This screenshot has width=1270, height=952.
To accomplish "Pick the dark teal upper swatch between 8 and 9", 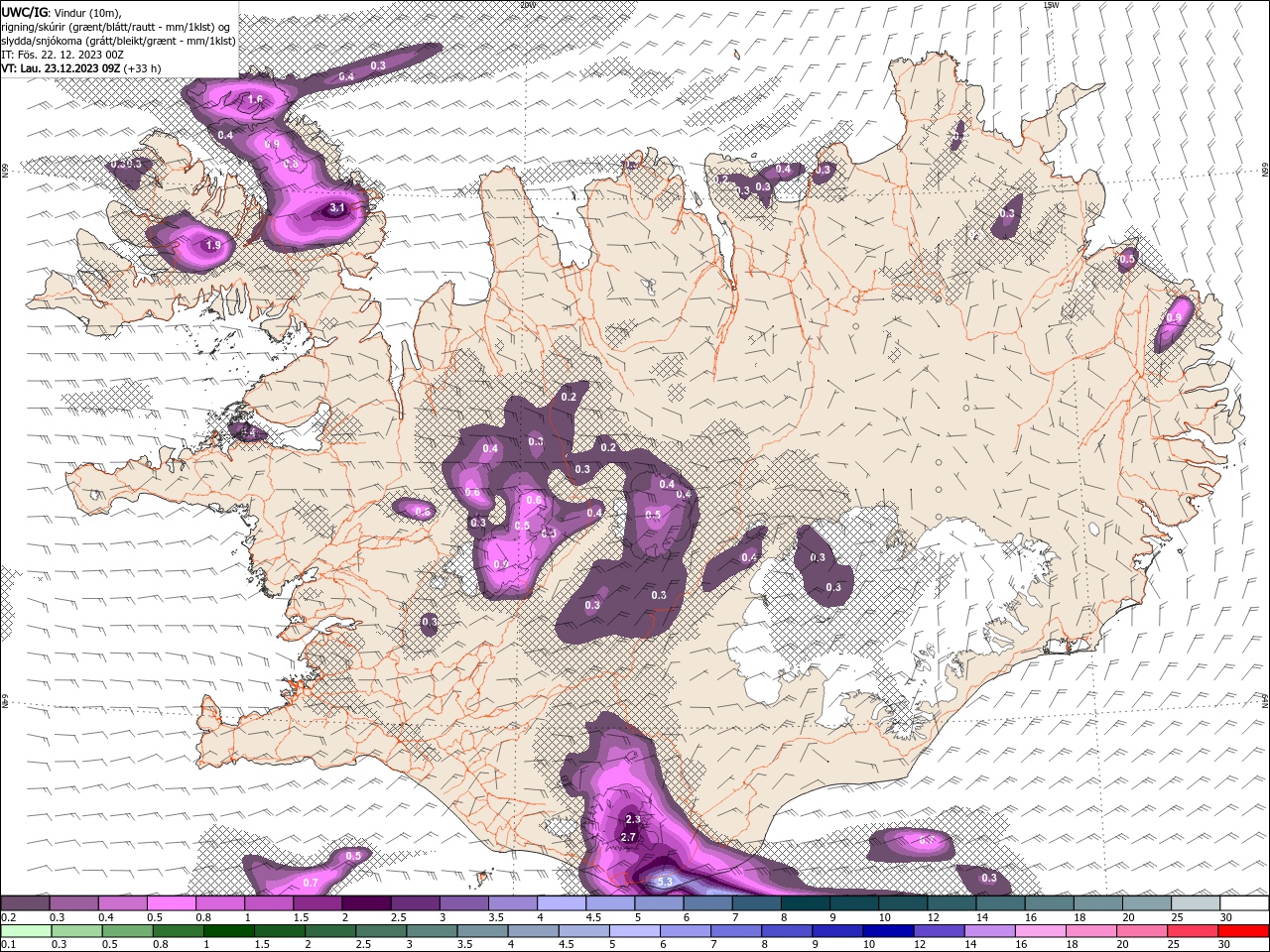I will click(806, 903).
